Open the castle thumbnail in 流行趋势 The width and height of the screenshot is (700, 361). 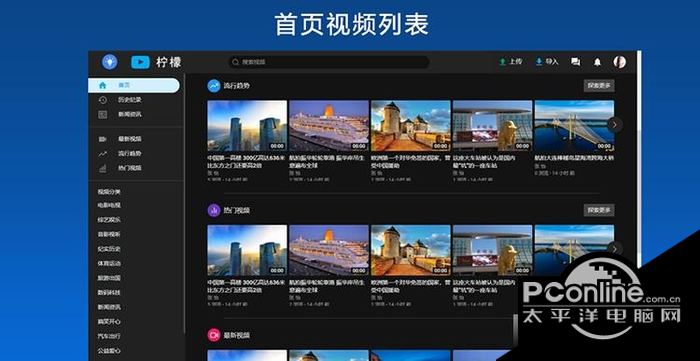pyautogui.click(x=411, y=126)
